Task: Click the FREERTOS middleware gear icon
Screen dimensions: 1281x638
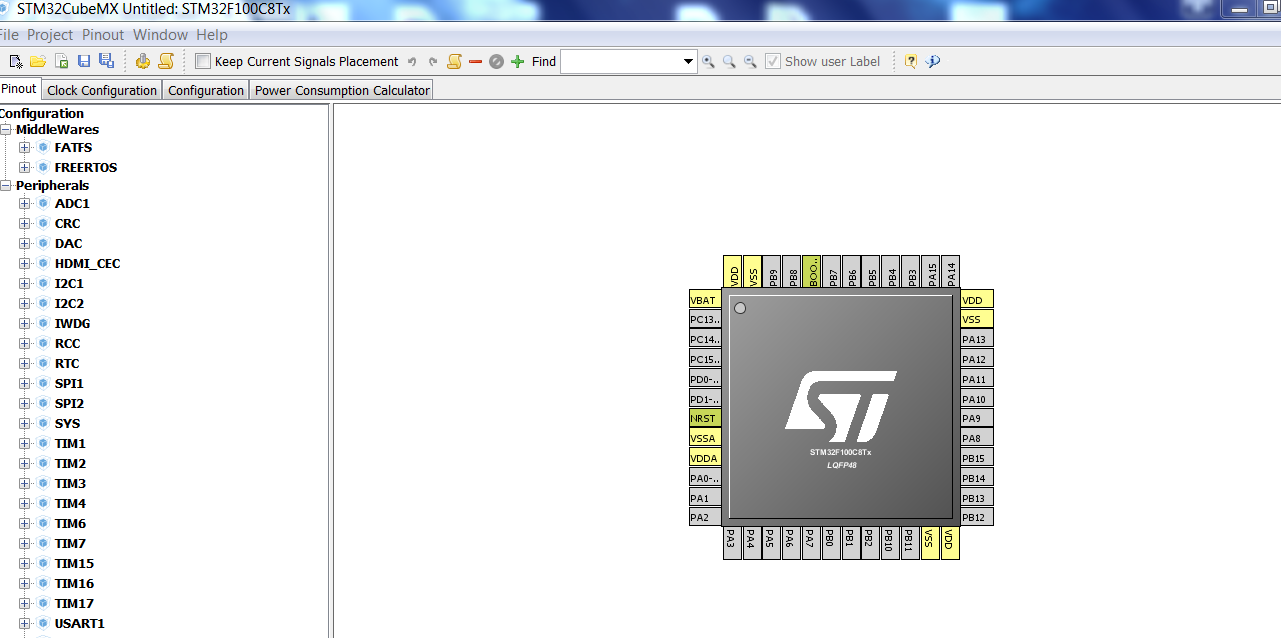Action: pos(43,167)
